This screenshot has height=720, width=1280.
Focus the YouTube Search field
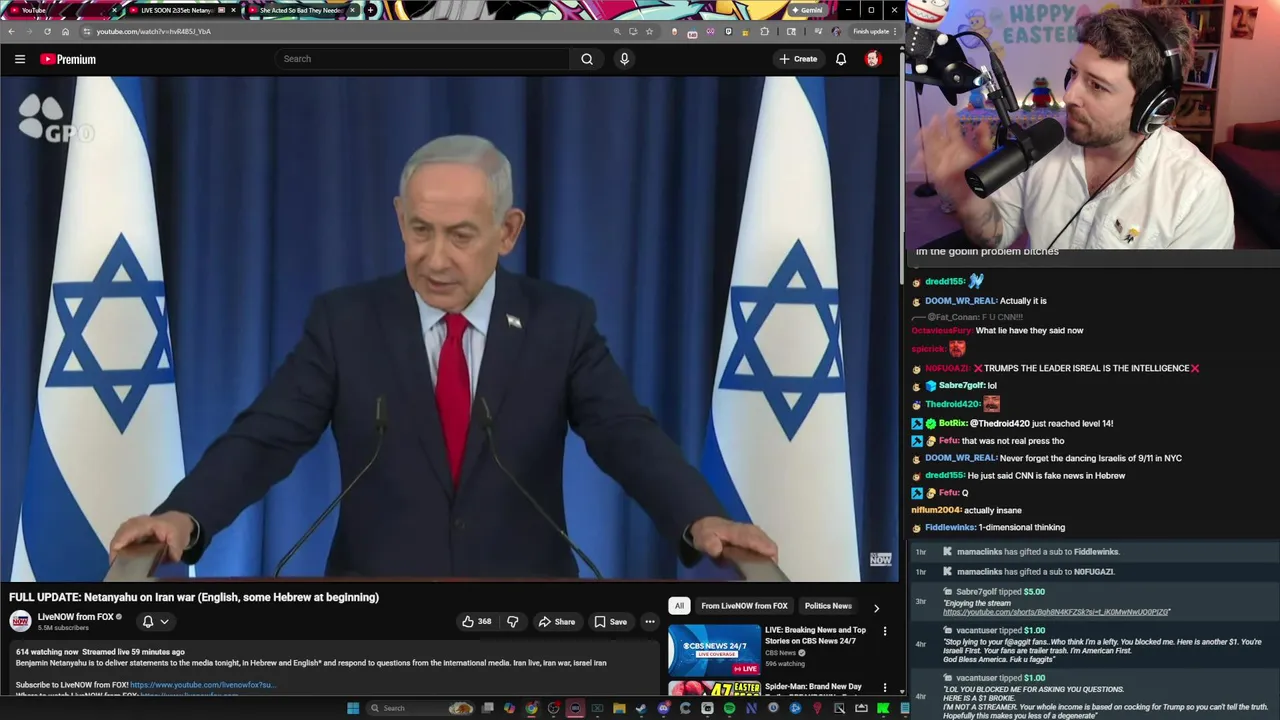coord(423,59)
